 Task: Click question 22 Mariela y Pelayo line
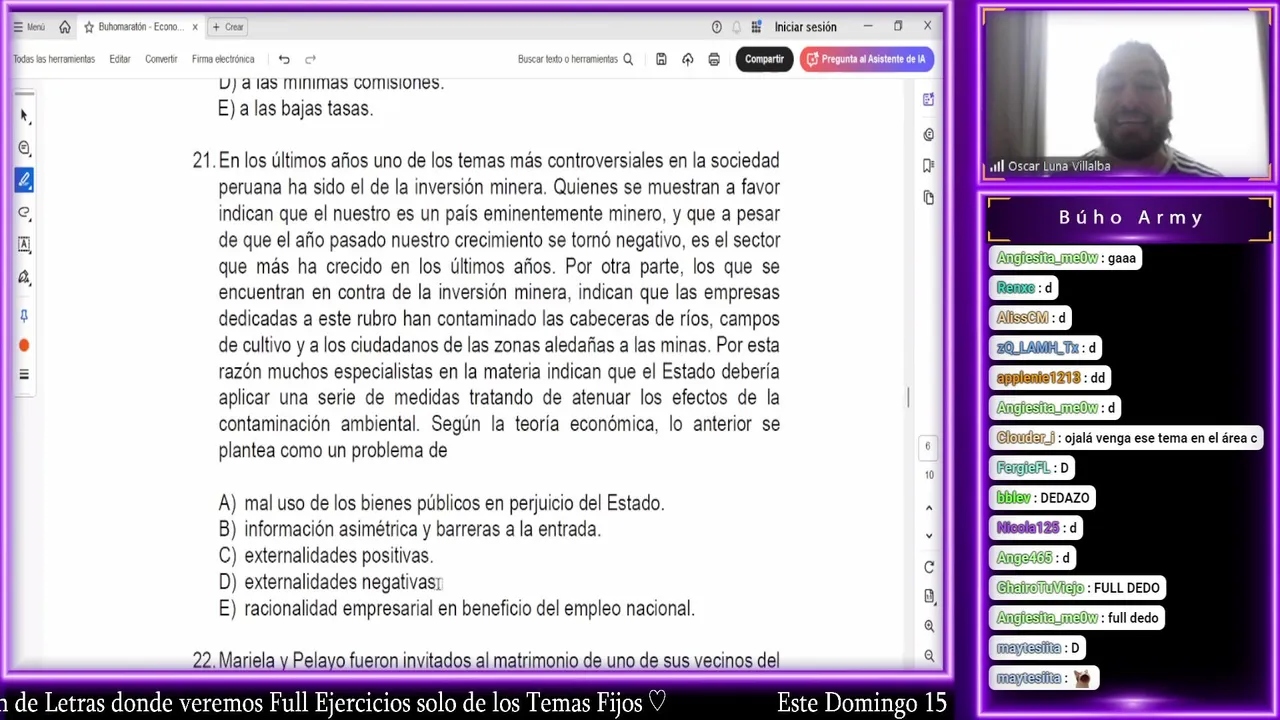tap(486, 660)
